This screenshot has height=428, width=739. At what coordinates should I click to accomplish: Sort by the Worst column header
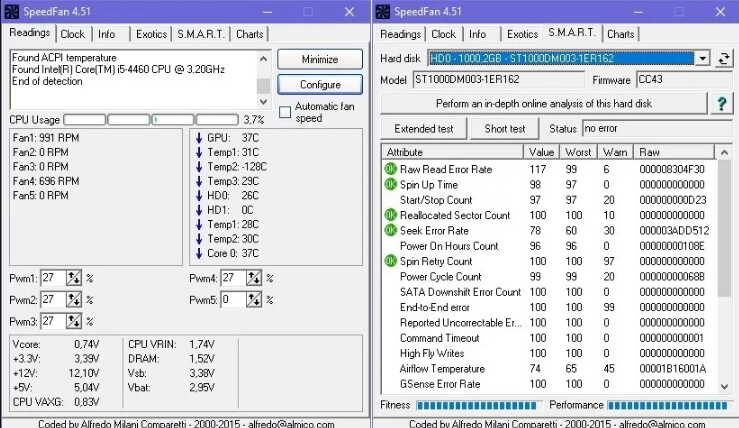578,152
